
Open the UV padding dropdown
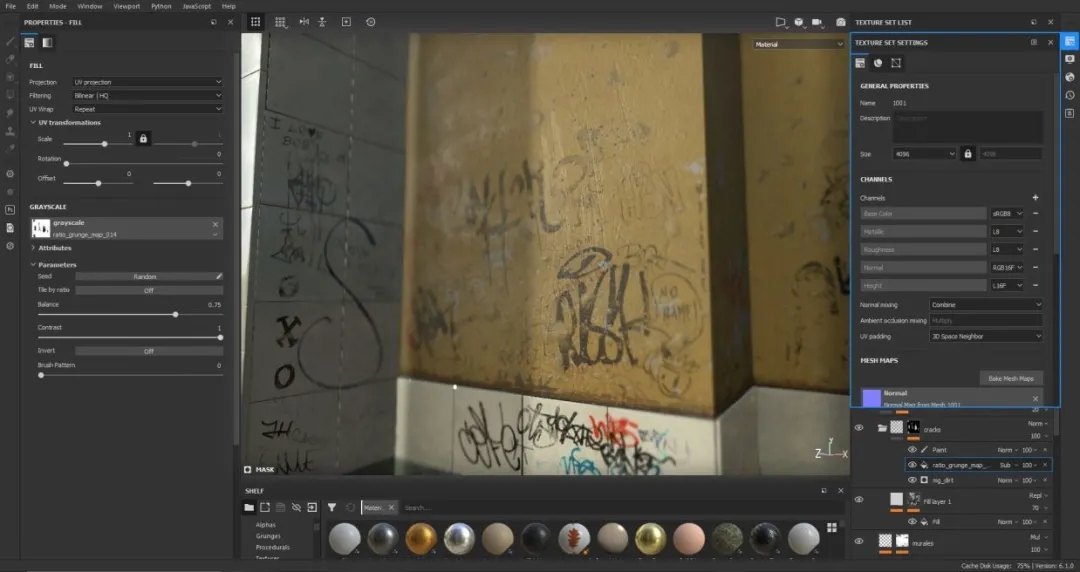[986, 336]
